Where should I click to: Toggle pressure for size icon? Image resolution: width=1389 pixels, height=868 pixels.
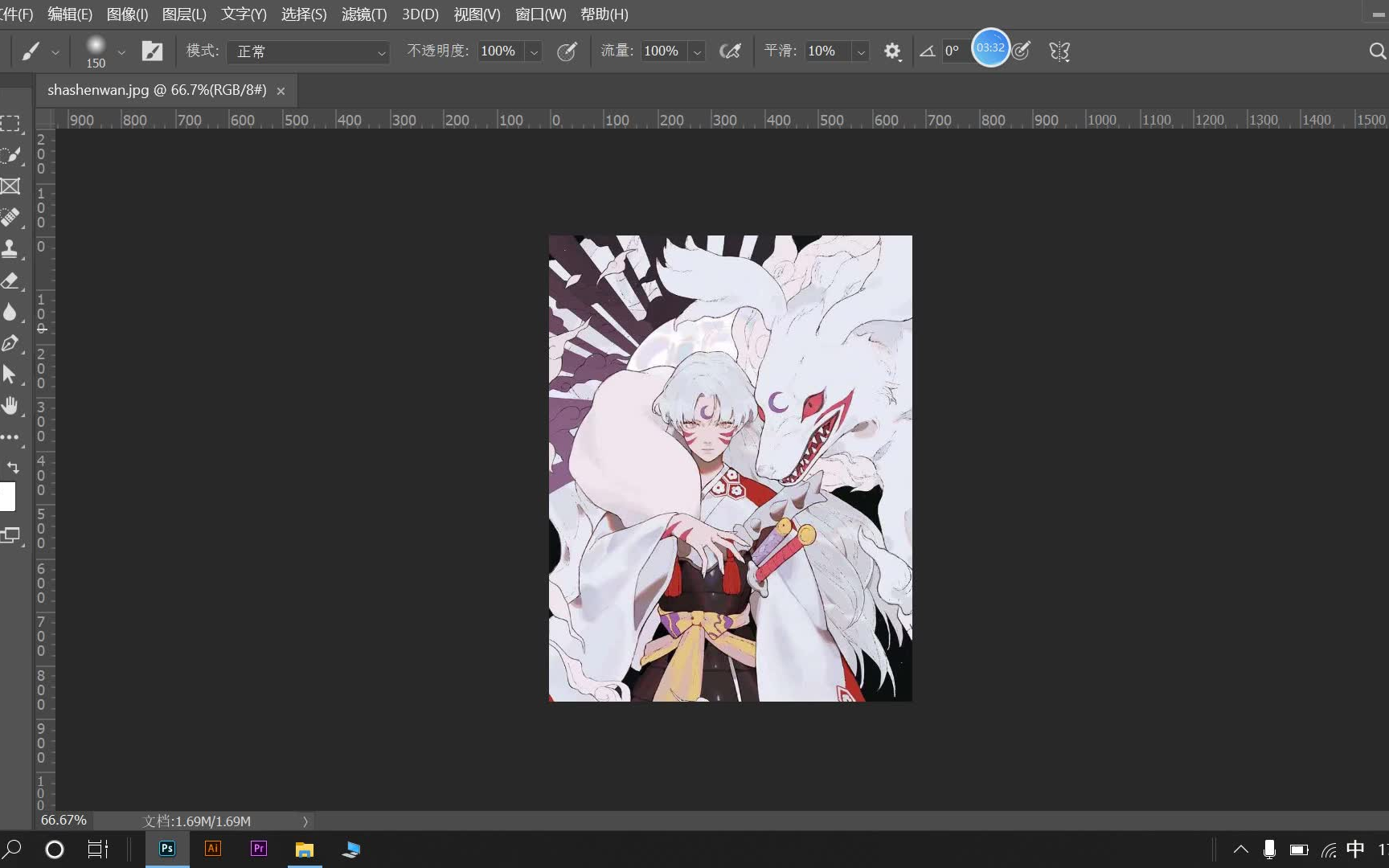tap(1022, 51)
